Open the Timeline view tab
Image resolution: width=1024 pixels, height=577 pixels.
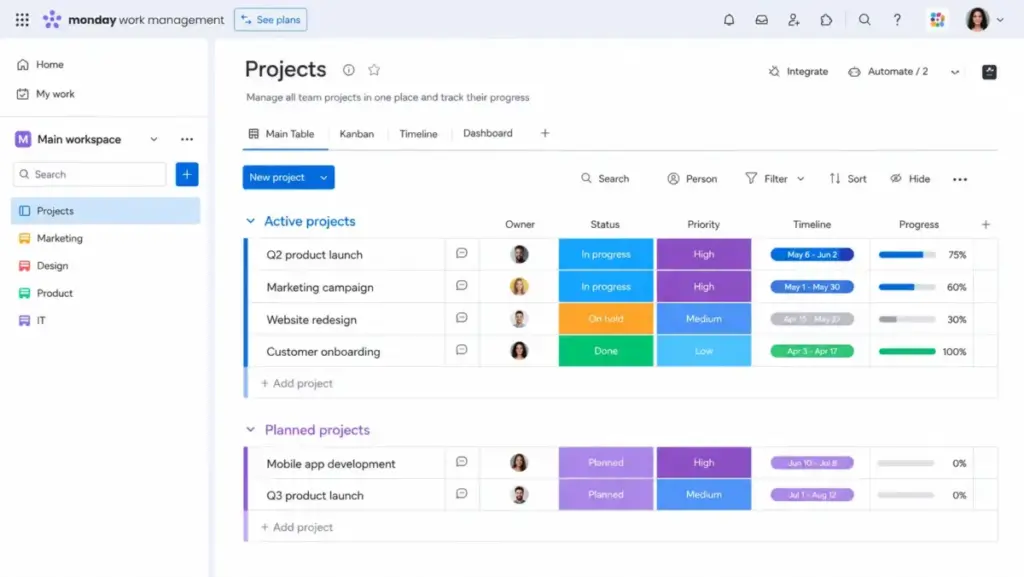[418, 134]
